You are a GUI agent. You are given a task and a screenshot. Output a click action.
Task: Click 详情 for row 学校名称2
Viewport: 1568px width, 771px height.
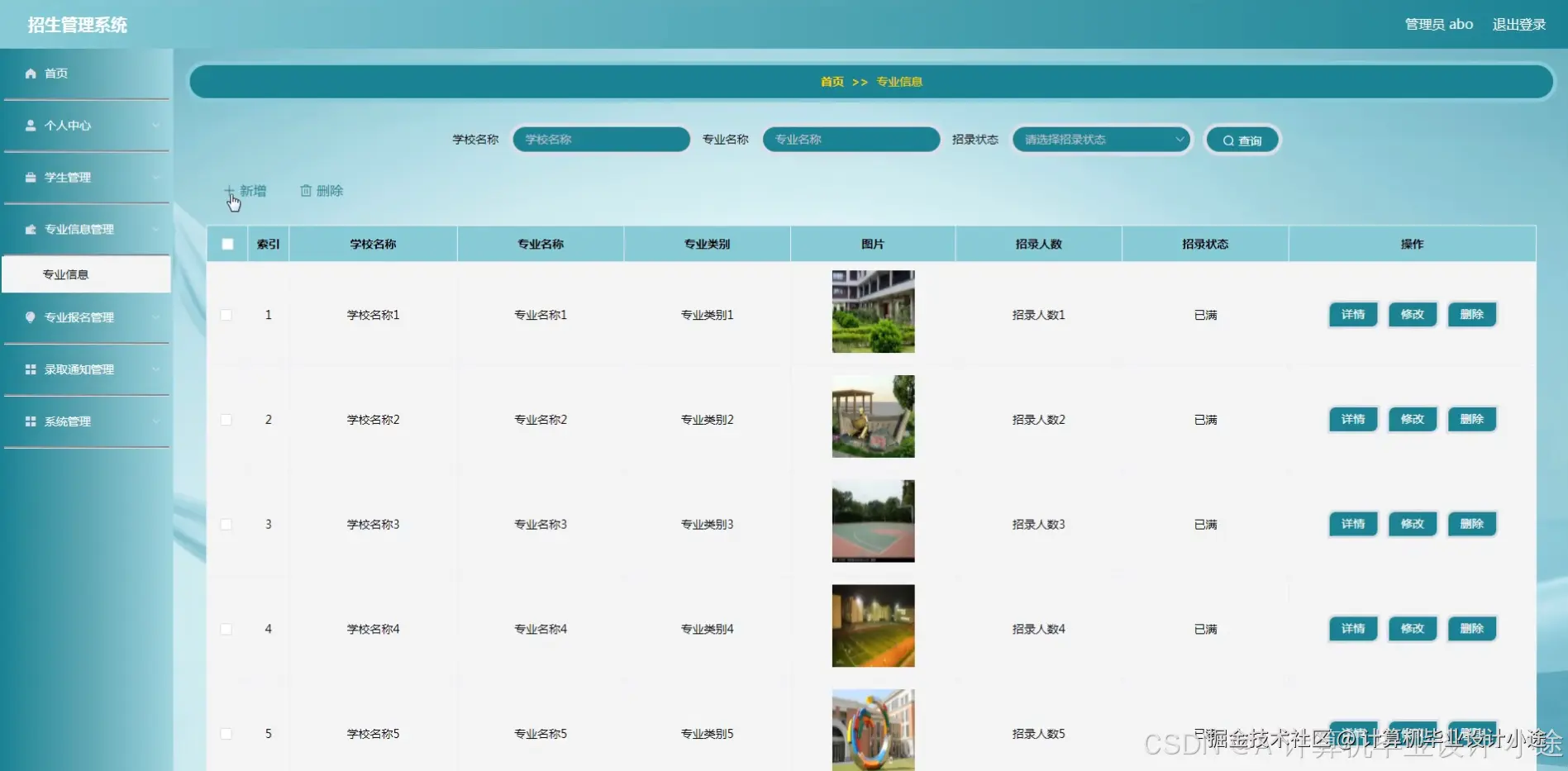pyautogui.click(x=1353, y=420)
